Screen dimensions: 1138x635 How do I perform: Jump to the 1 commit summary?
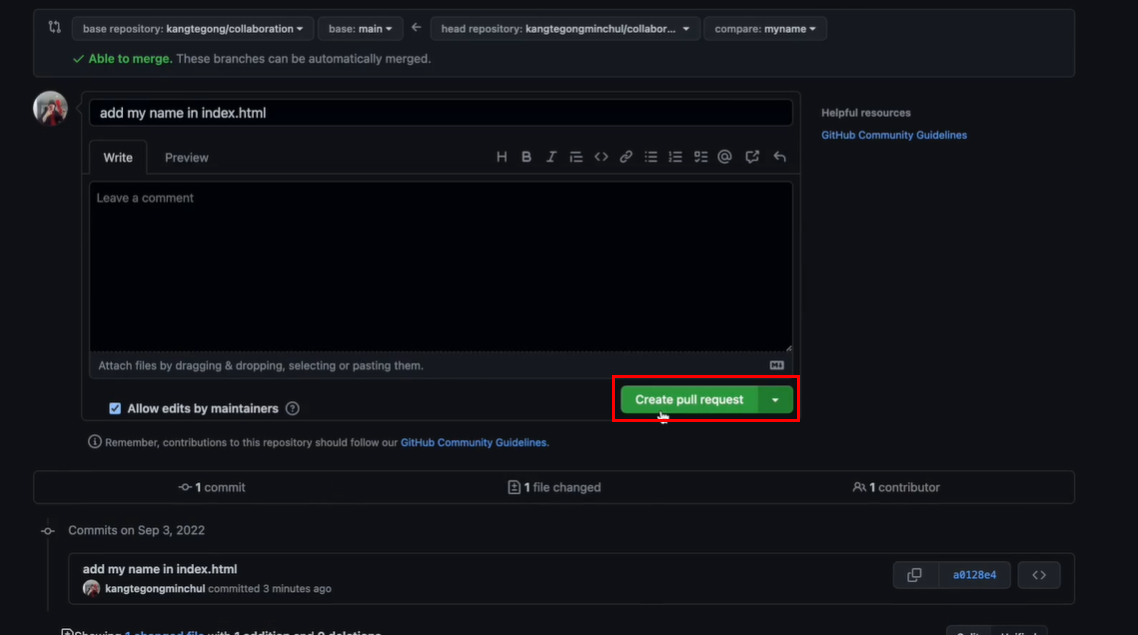(x=212, y=488)
